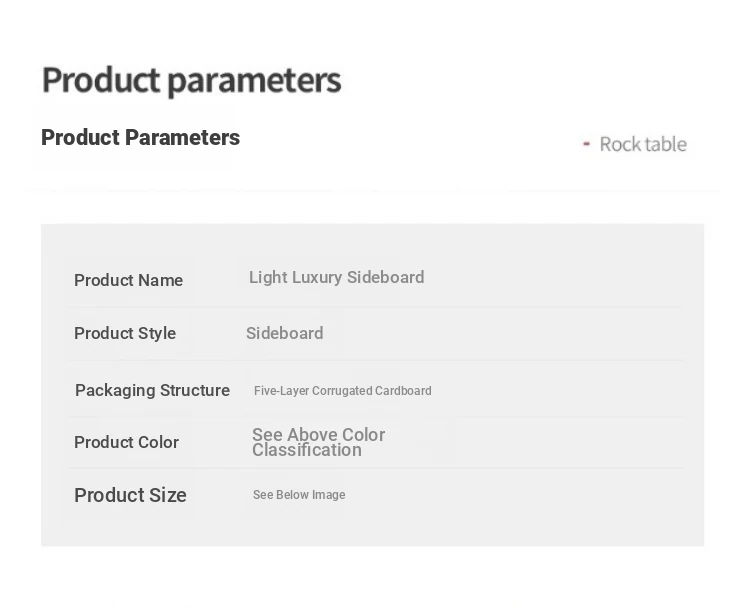The height and width of the screenshot is (608, 750).
Task: Click the word Size in Product Size
Action: point(167,495)
